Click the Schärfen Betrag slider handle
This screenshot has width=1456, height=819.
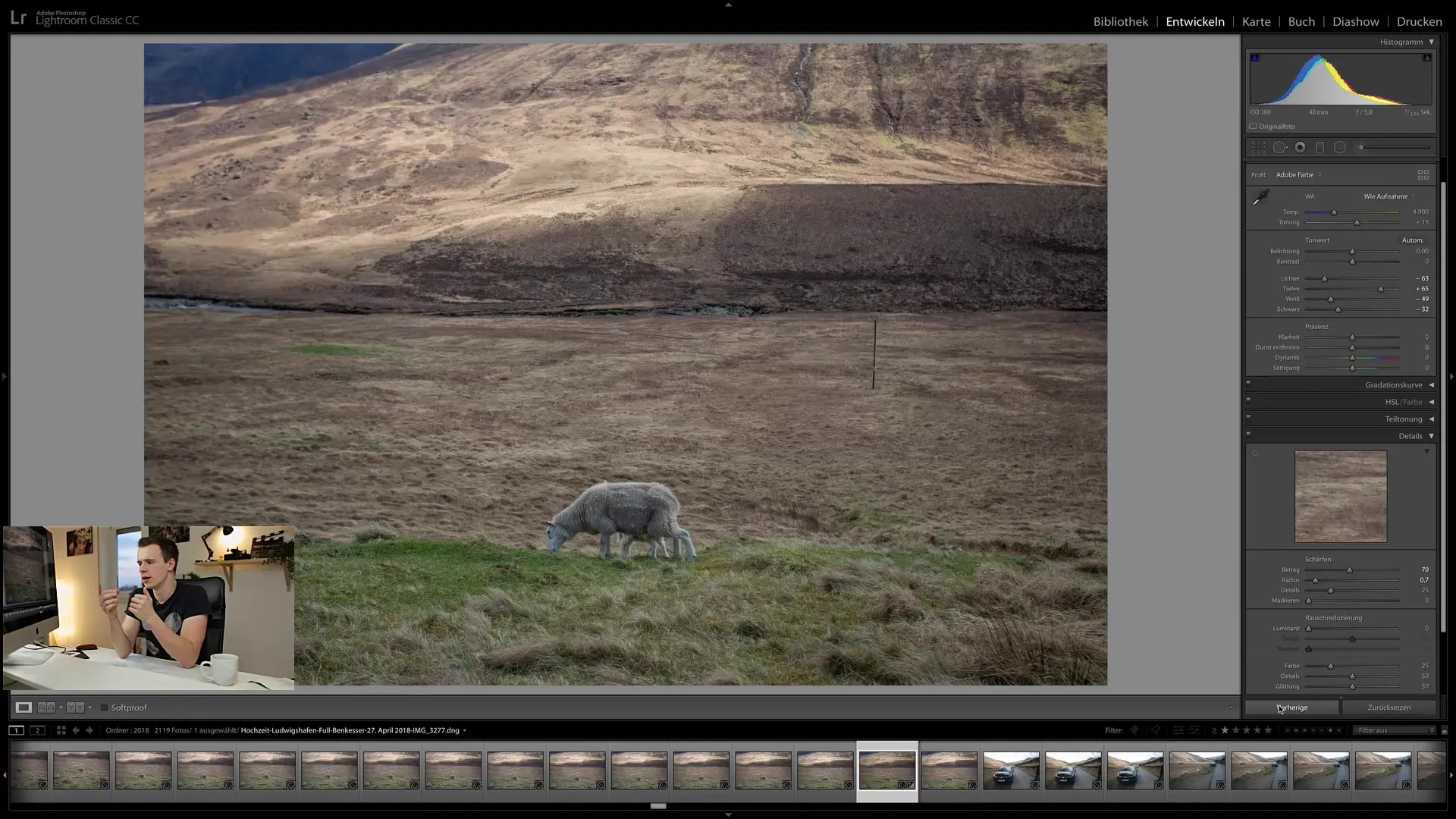pos(1349,570)
